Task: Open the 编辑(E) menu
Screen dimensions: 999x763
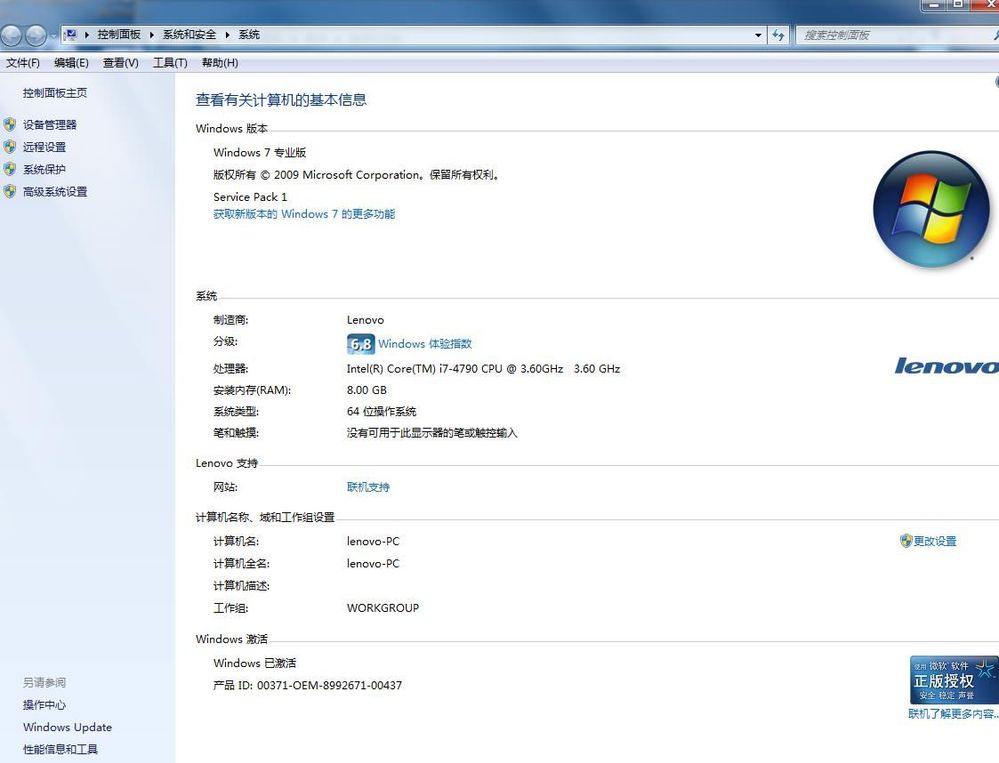Action: (71, 62)
